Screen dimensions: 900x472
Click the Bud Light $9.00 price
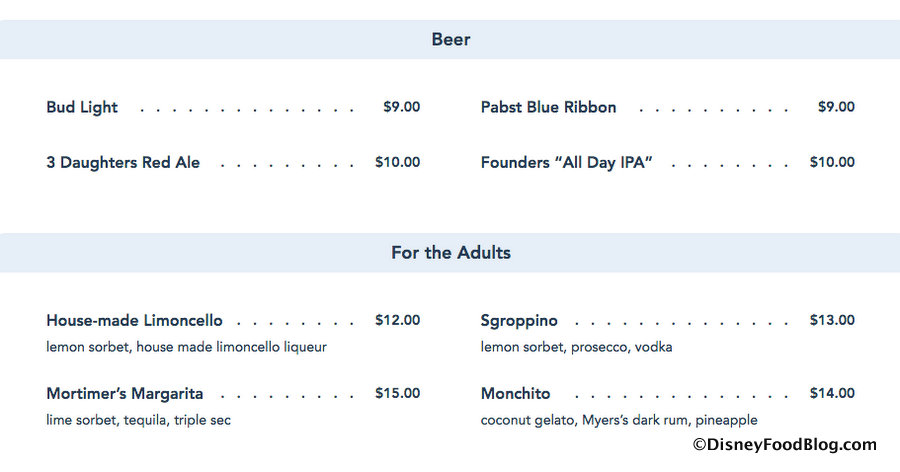(401, 107)
